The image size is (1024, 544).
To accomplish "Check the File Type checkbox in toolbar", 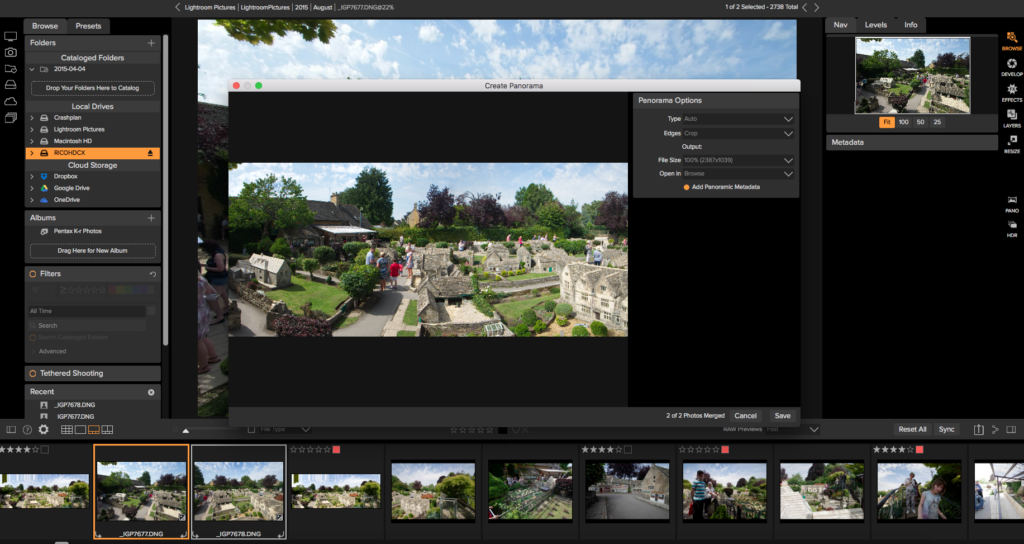I will [x=251, y=430].
